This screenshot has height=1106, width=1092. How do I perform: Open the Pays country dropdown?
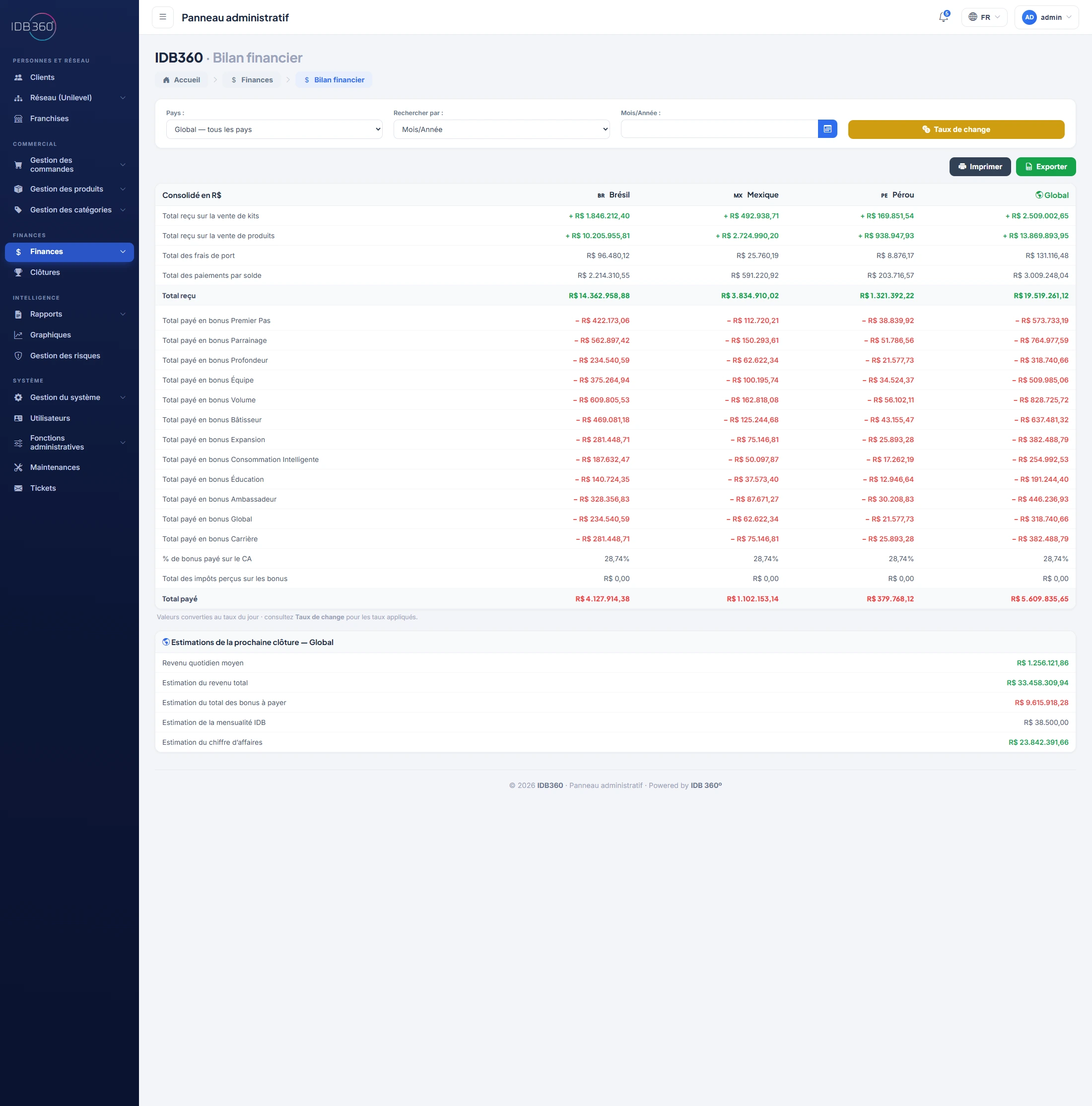tap(274, 130)
